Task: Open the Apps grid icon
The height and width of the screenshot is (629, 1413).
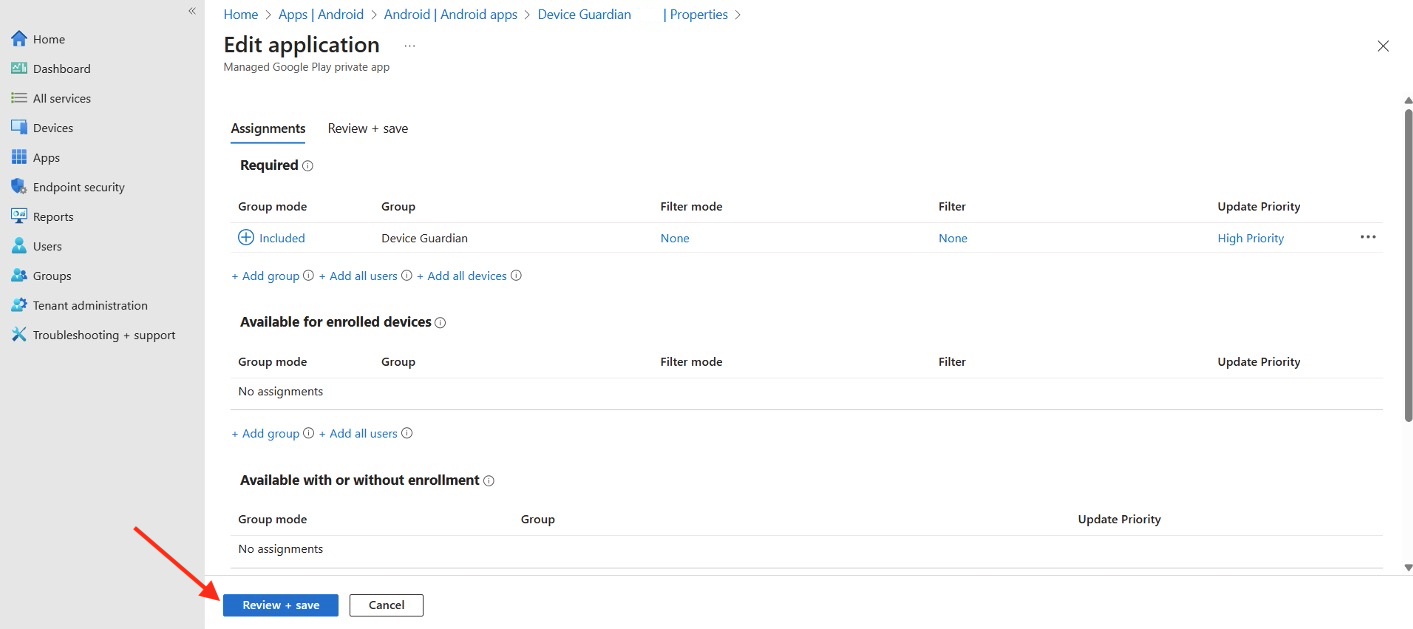Action: click(x=18, y=158)
